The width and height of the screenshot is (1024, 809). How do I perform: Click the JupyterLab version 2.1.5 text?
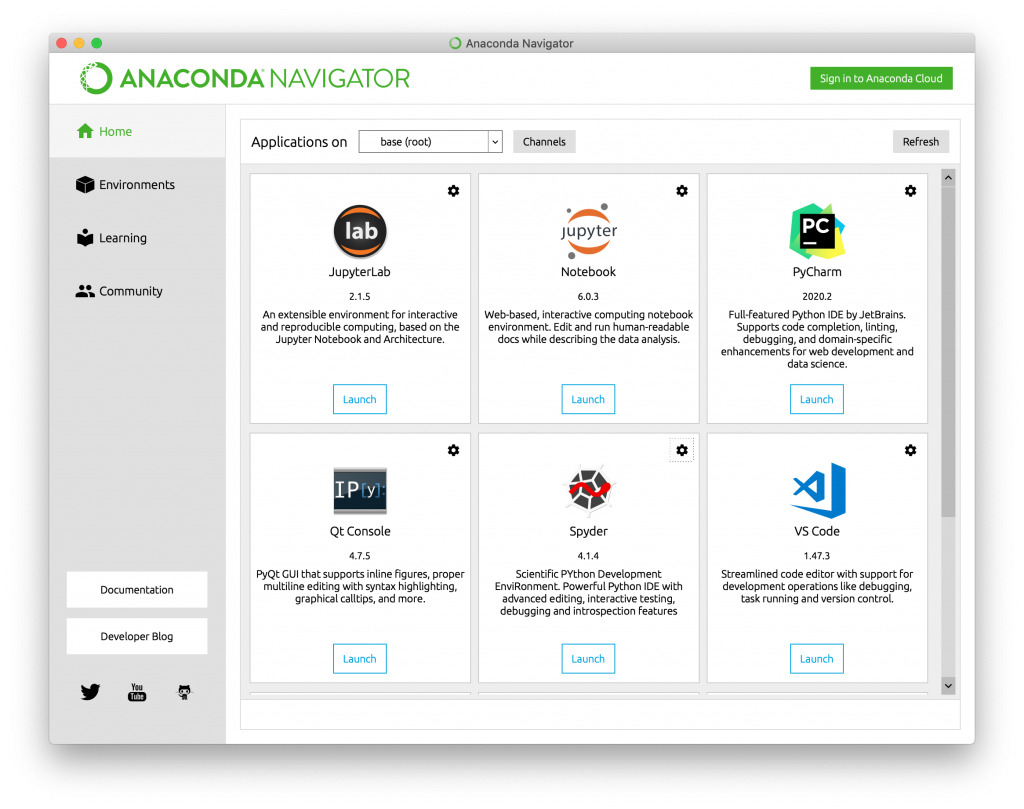(x=360, y=296)
